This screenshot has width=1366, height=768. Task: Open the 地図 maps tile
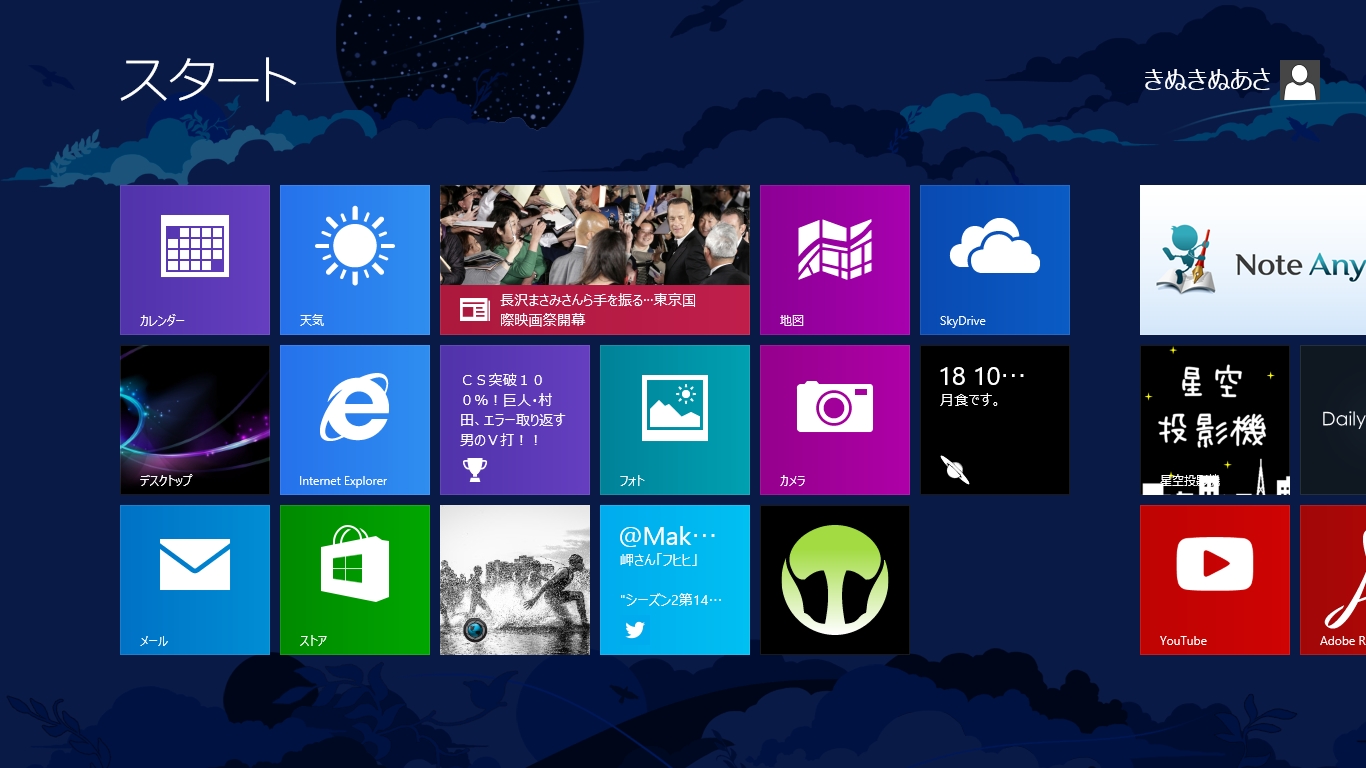pos(835,260)
